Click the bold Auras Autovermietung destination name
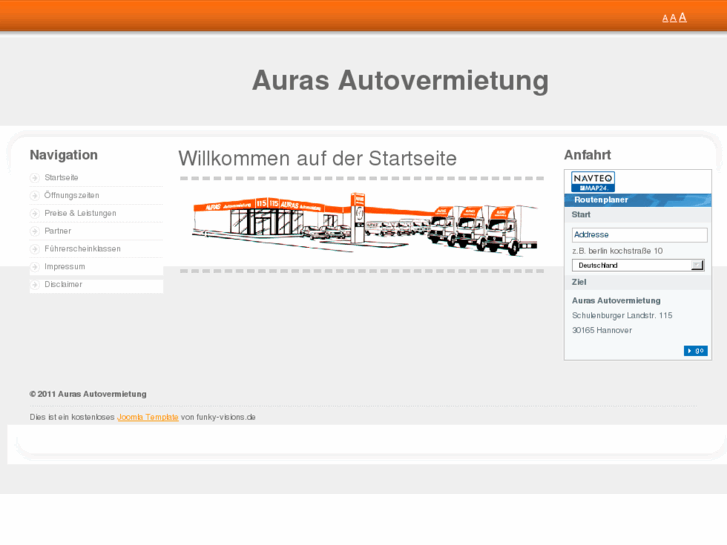 tap(616, 301)
